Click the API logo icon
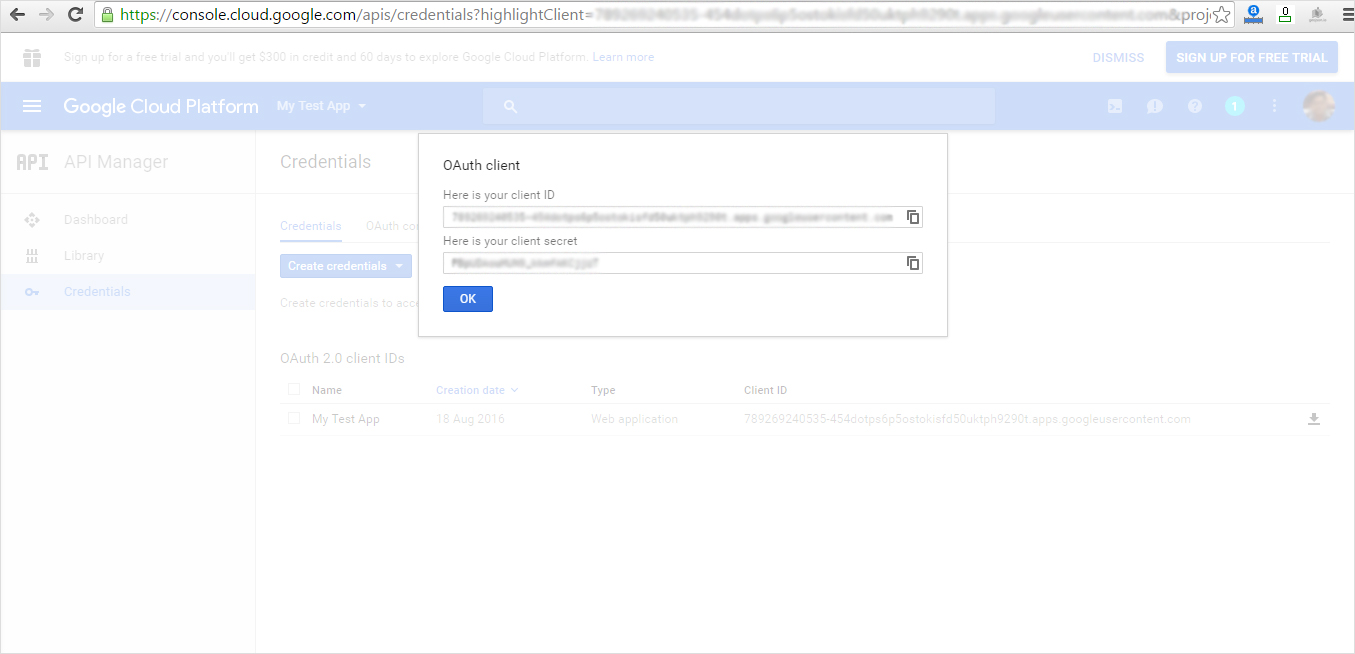This screenshot has height=654, width=1355. (32, 162)
